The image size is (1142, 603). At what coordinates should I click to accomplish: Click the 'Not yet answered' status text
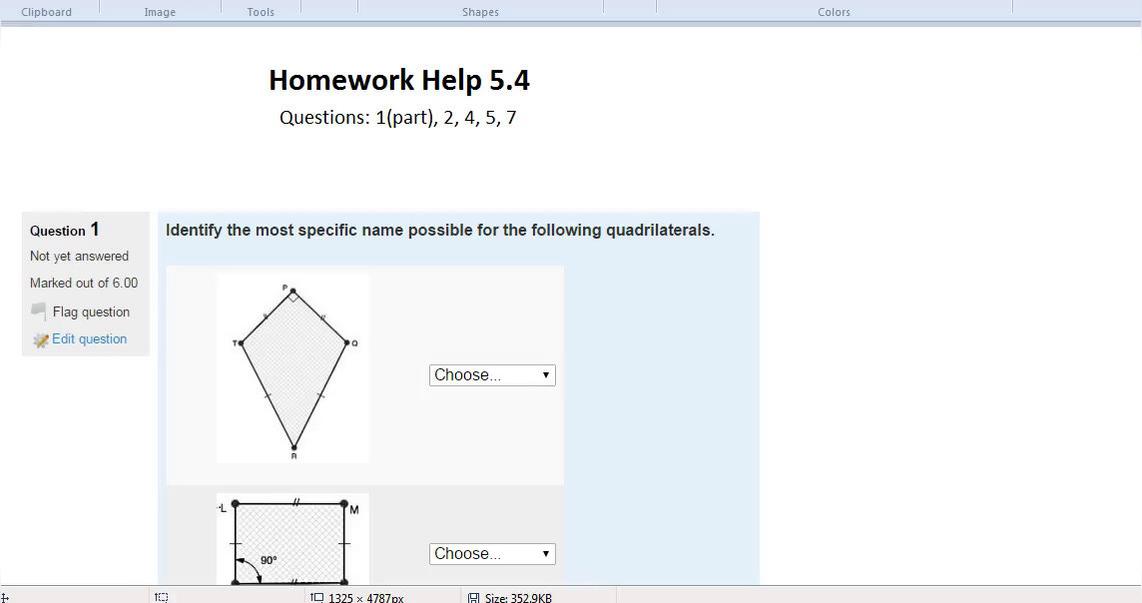click(79, 256)
